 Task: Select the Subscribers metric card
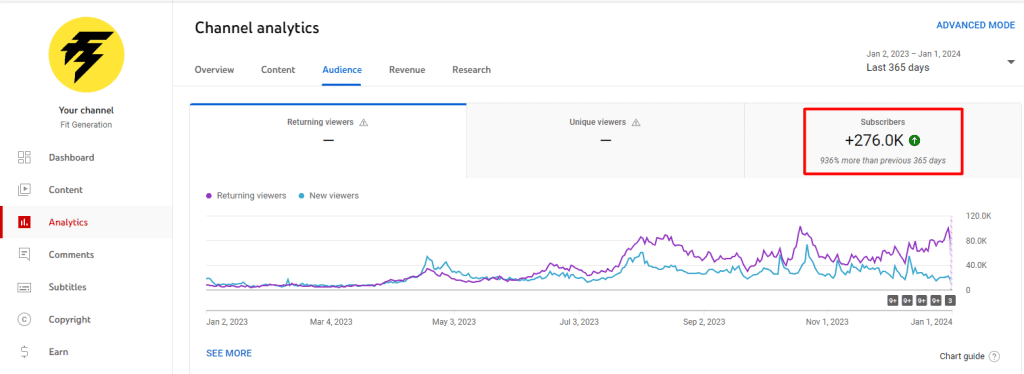tap(883, 140)
